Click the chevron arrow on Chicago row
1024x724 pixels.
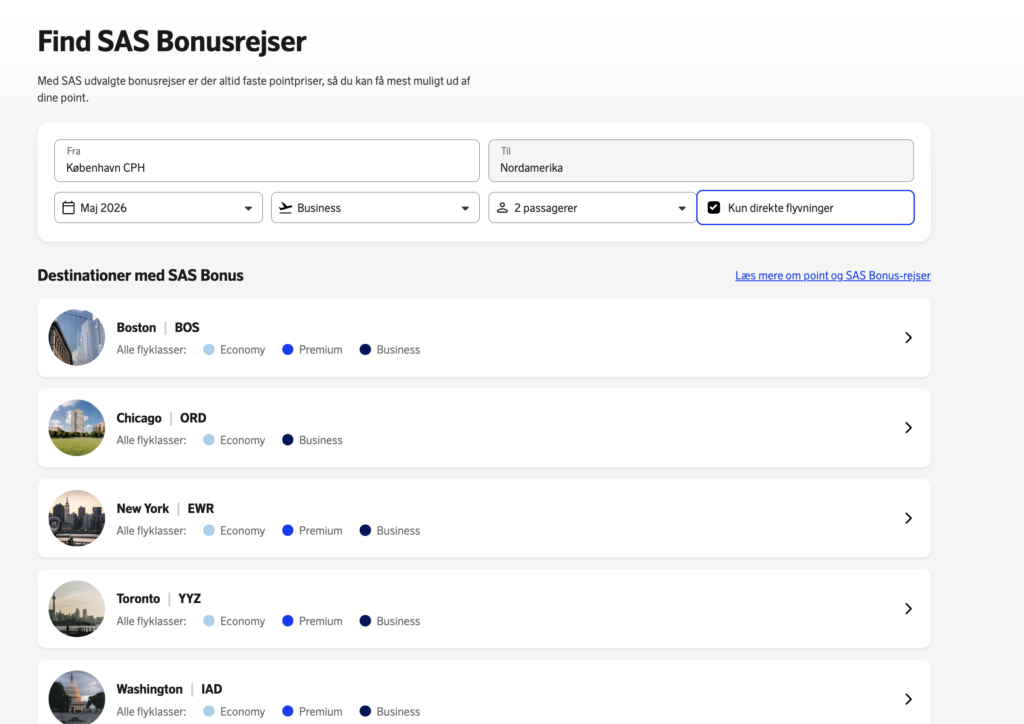coord(908,428)
